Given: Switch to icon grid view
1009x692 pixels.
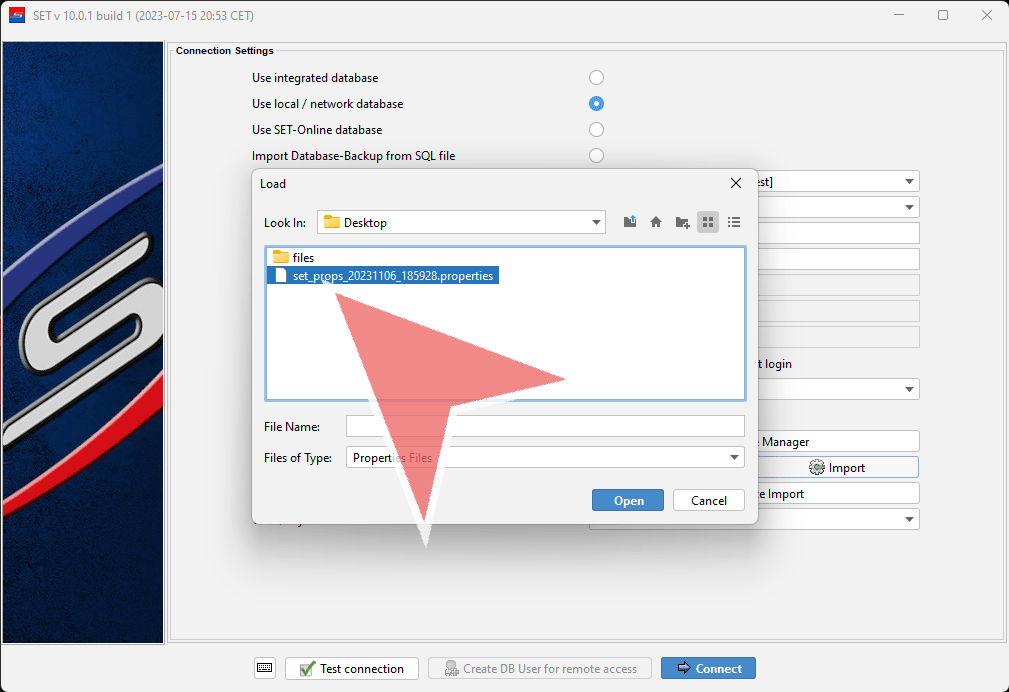Looking at the screenshot, I should [708, 222].
